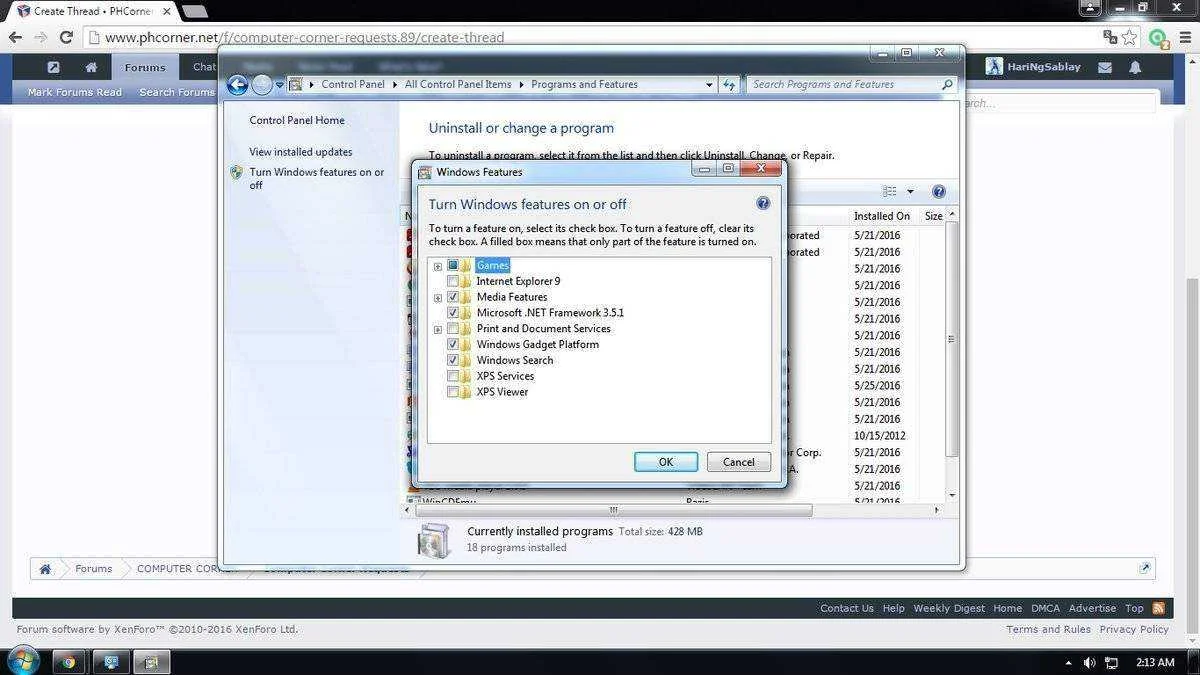The width and height of the screenshot is (1200, 675).
Task: Click the help icon in Windows Features dialog
Action: 763,203
